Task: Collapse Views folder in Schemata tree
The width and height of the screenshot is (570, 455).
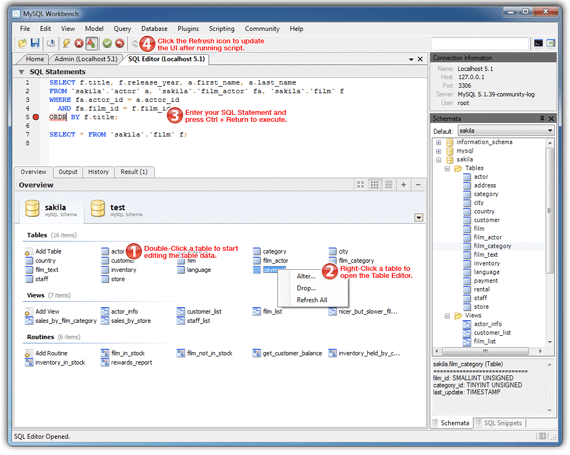Action: tap(447, 316)
